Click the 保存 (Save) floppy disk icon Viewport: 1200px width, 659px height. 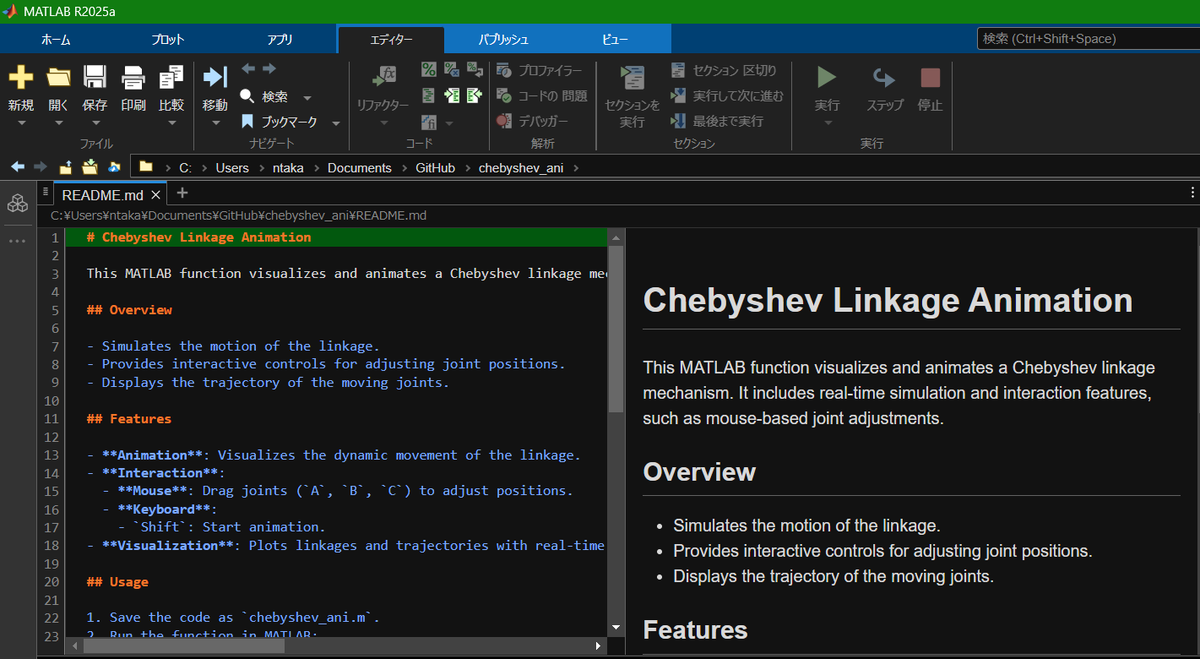pos(95,77)
